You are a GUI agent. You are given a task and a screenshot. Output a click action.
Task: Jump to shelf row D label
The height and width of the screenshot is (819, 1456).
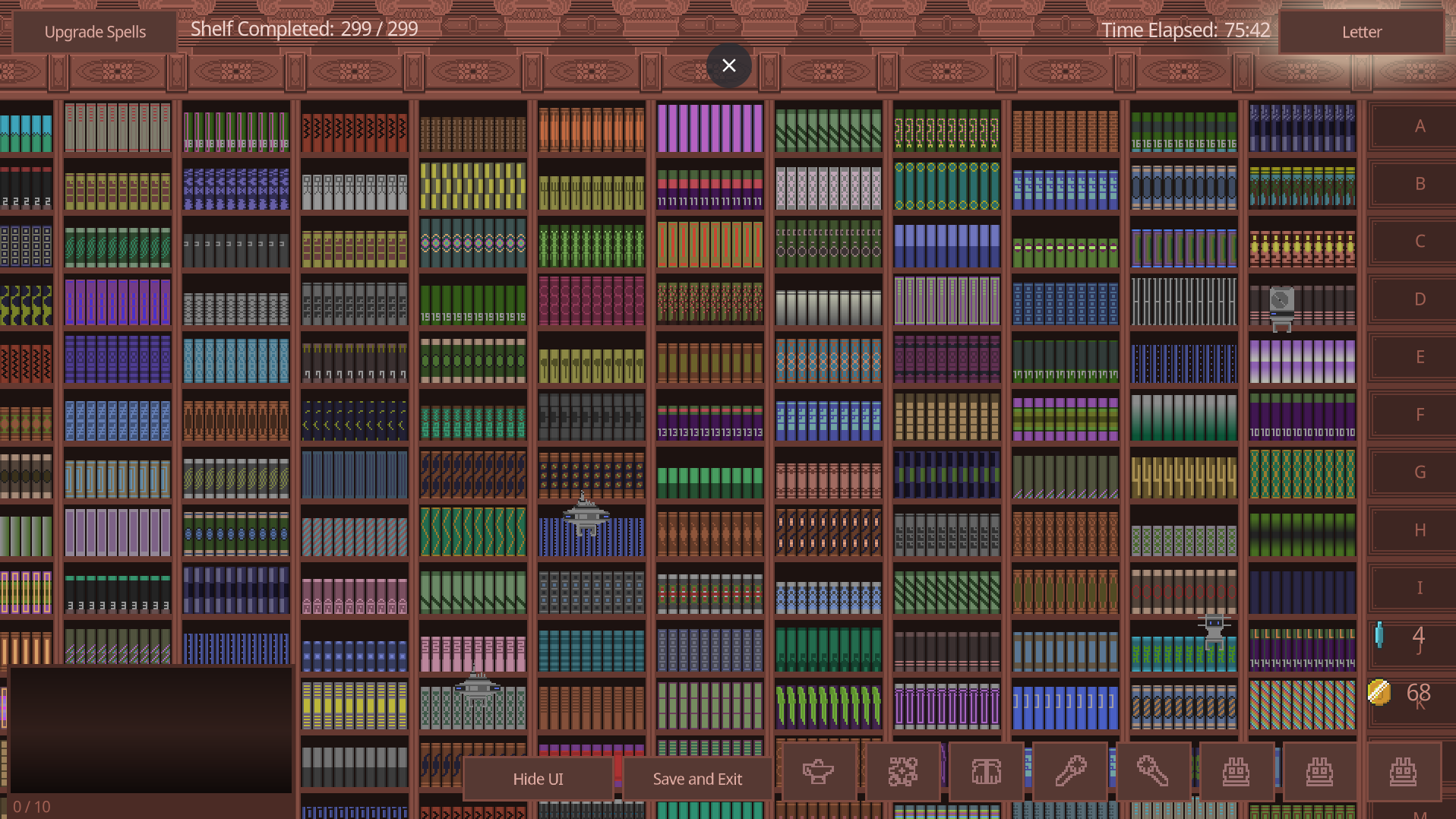(x=1420, y=299)
